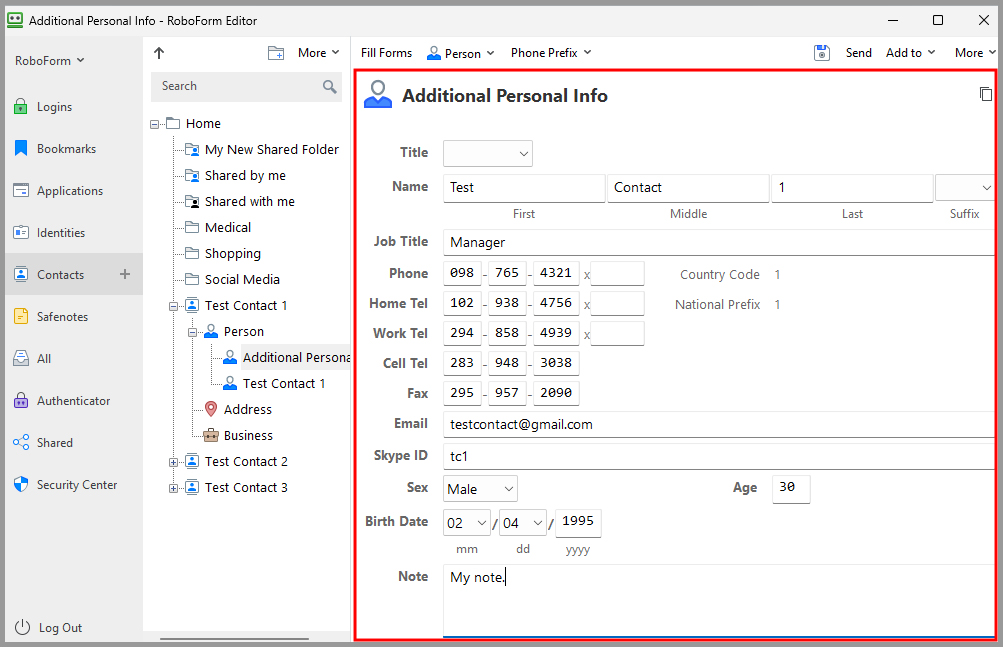Expand the Test Contact 2 node
The height and width of the screenshot is (647, 1003).
click(x=173, y=462)
